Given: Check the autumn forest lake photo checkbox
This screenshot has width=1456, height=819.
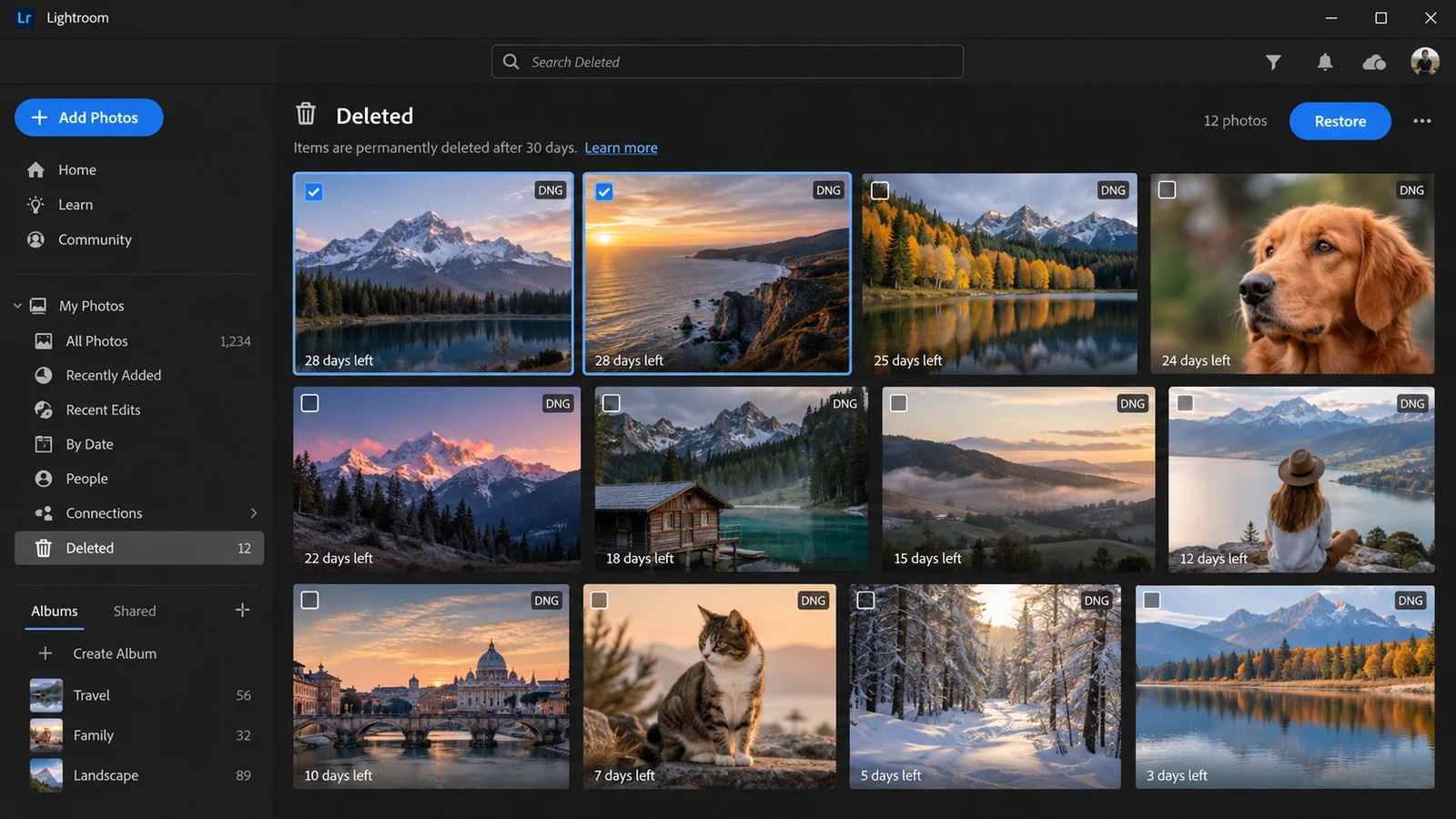Looking at the screenshot, I should [x=880, y=191].
